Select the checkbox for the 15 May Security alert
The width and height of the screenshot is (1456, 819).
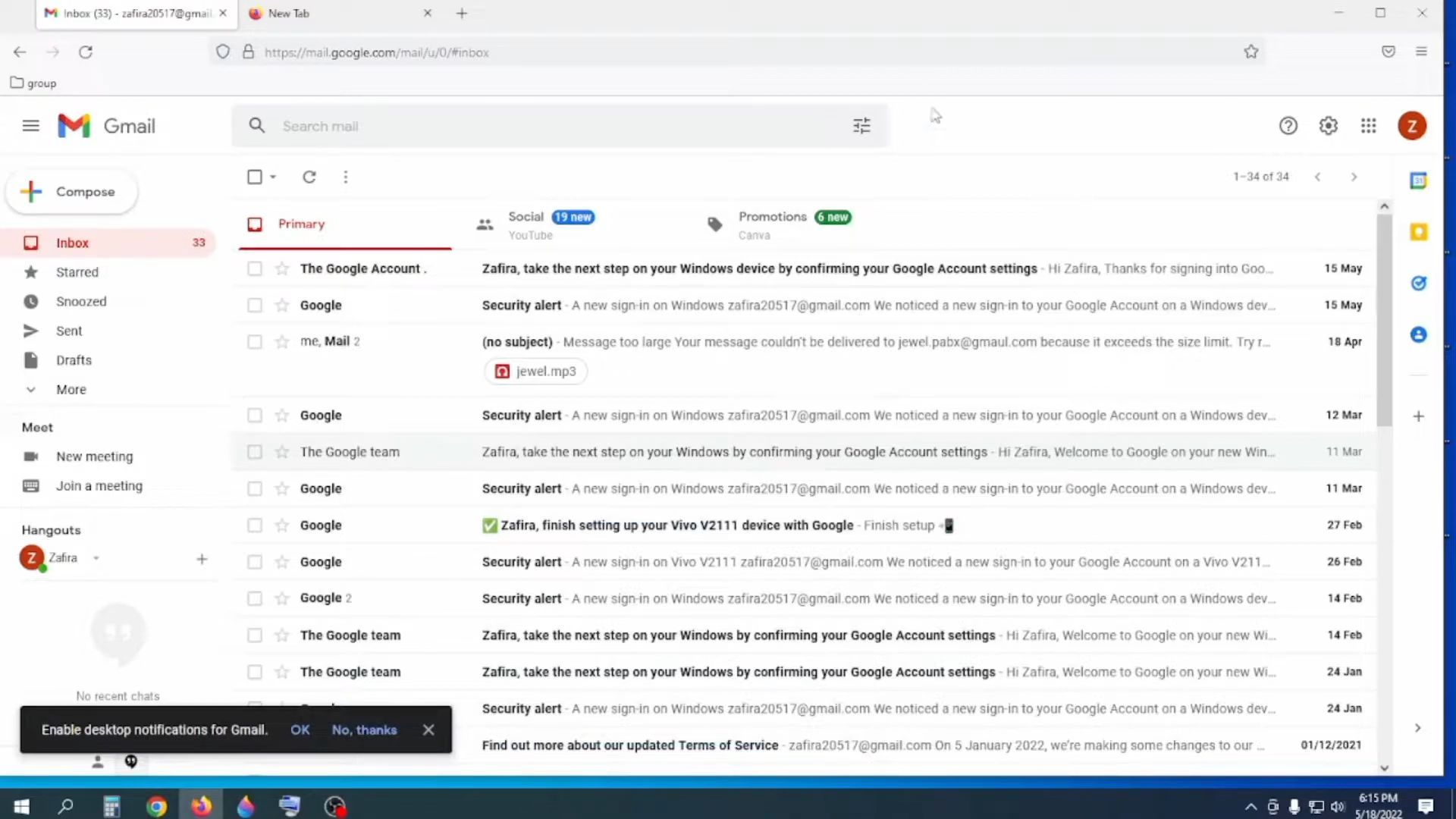255,306
